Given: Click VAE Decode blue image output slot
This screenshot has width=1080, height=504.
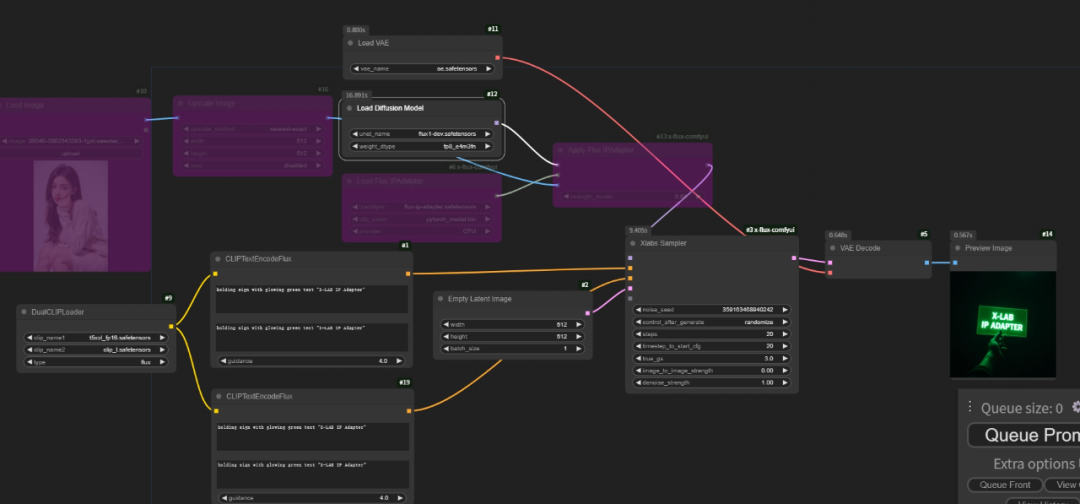Looking at the screenshot, I should (x=926, y=262).
